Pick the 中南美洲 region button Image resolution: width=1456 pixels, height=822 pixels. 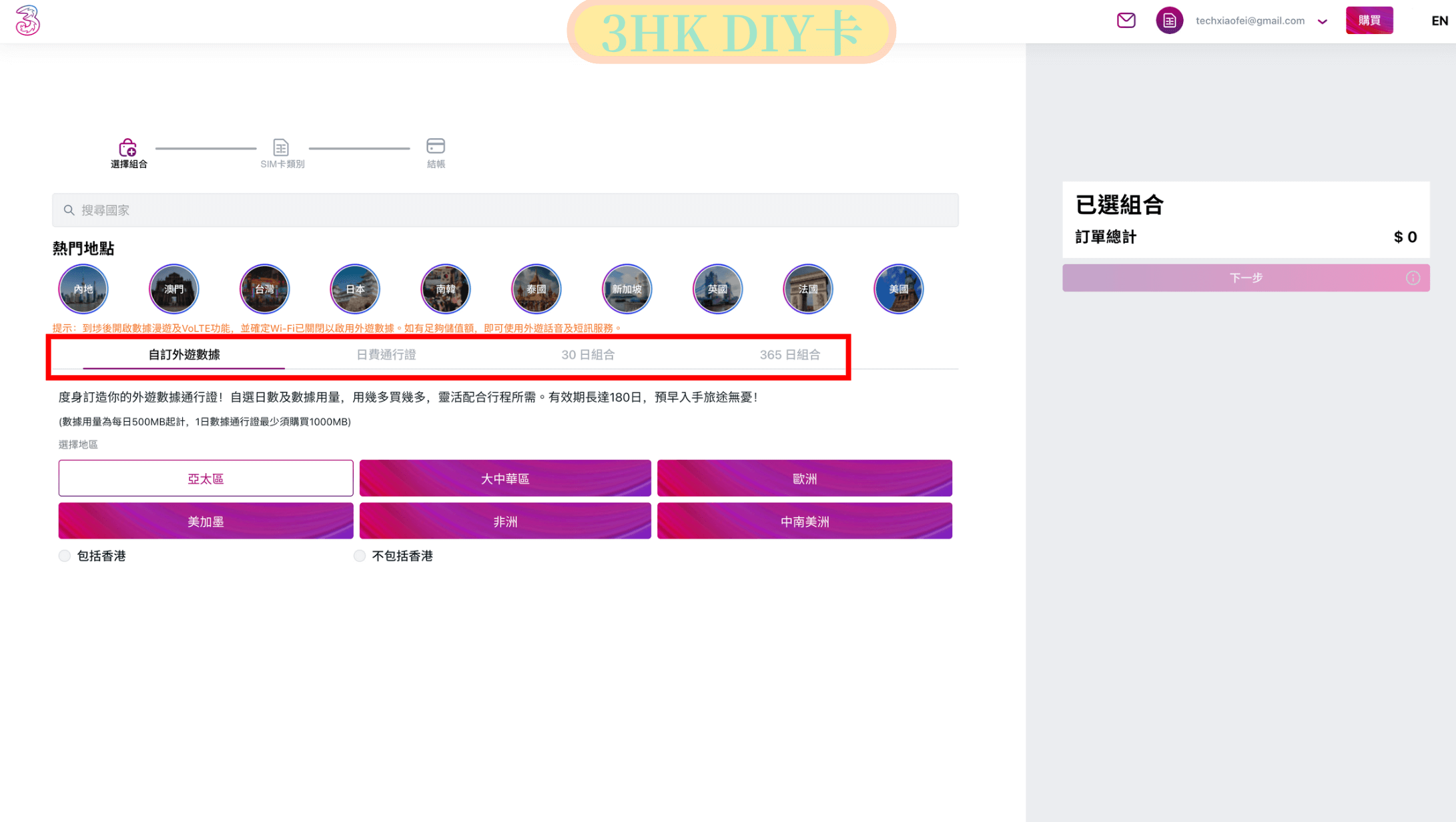click(805, 521)
